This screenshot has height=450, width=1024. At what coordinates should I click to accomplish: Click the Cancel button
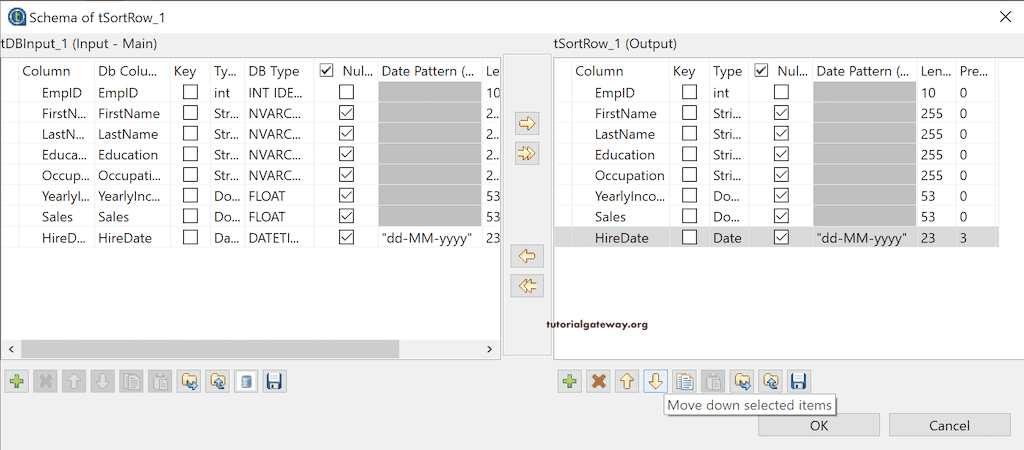pos(950,425)
